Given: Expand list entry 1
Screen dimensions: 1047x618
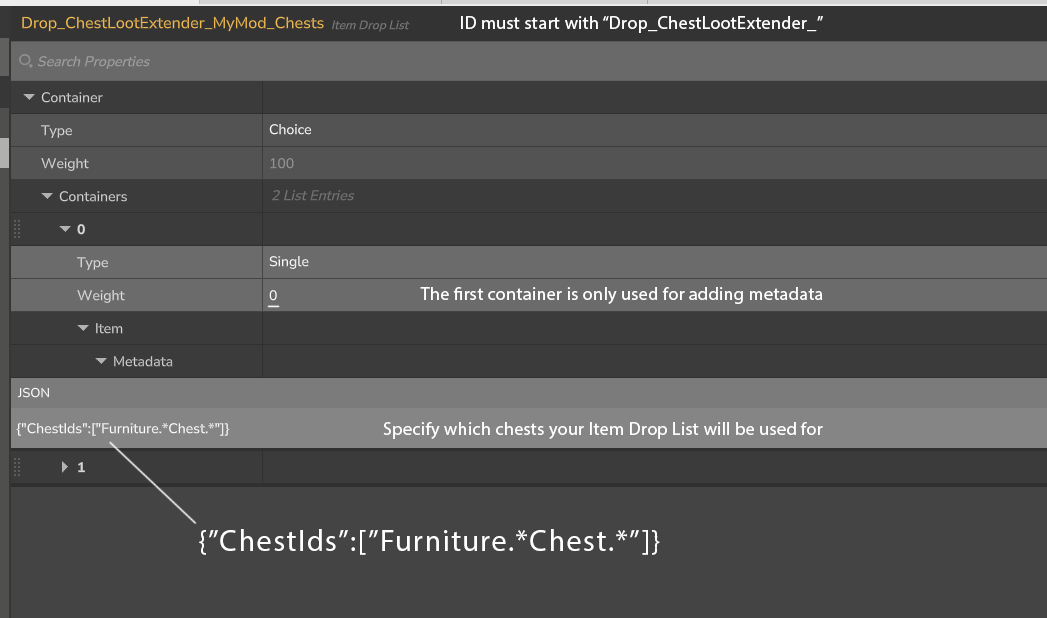Looking at the screenshot, I should point(65,467).
